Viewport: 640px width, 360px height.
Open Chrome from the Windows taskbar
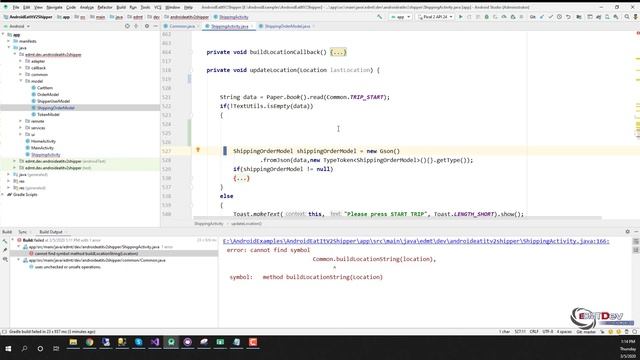(x=89, y=342)
